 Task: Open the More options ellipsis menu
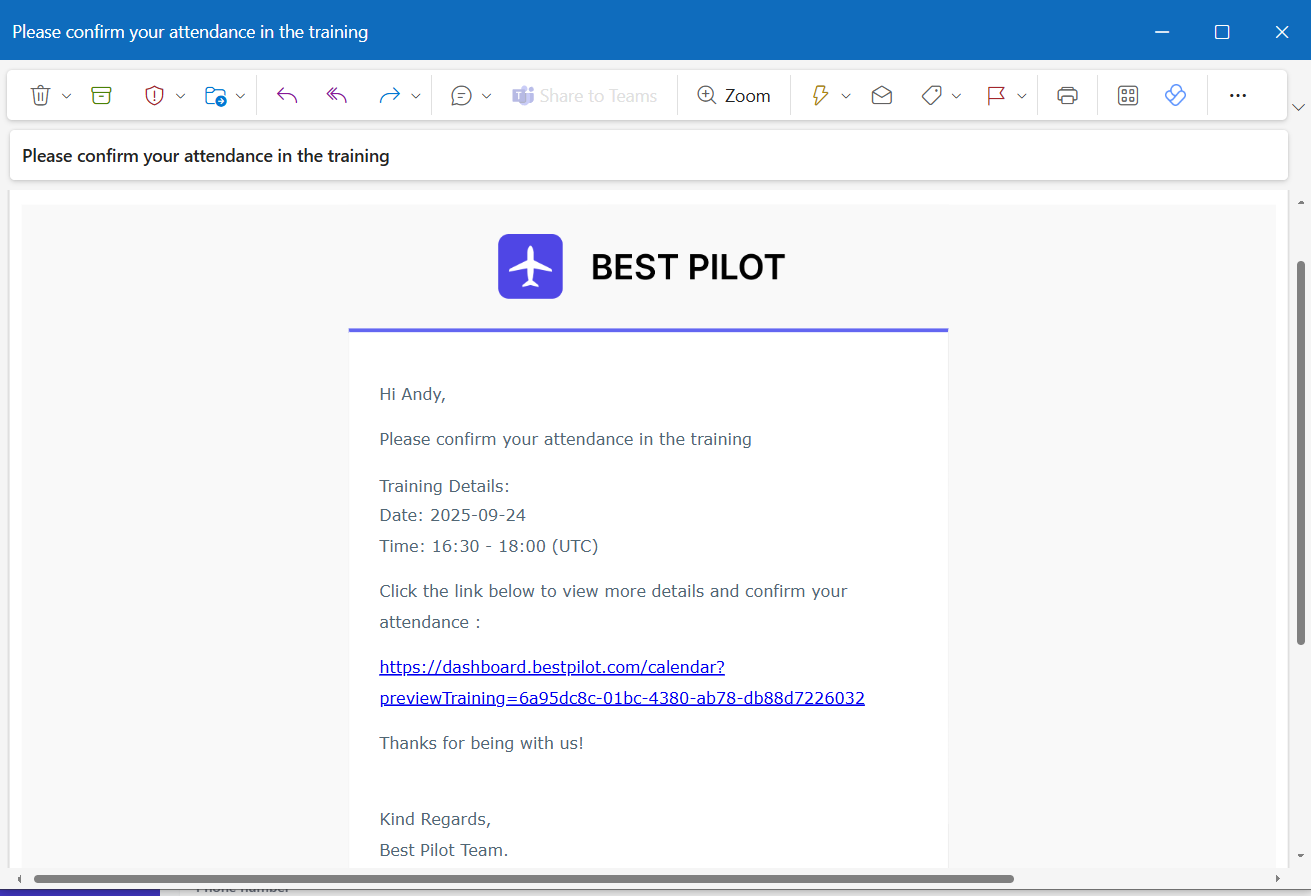(1237, 96)
